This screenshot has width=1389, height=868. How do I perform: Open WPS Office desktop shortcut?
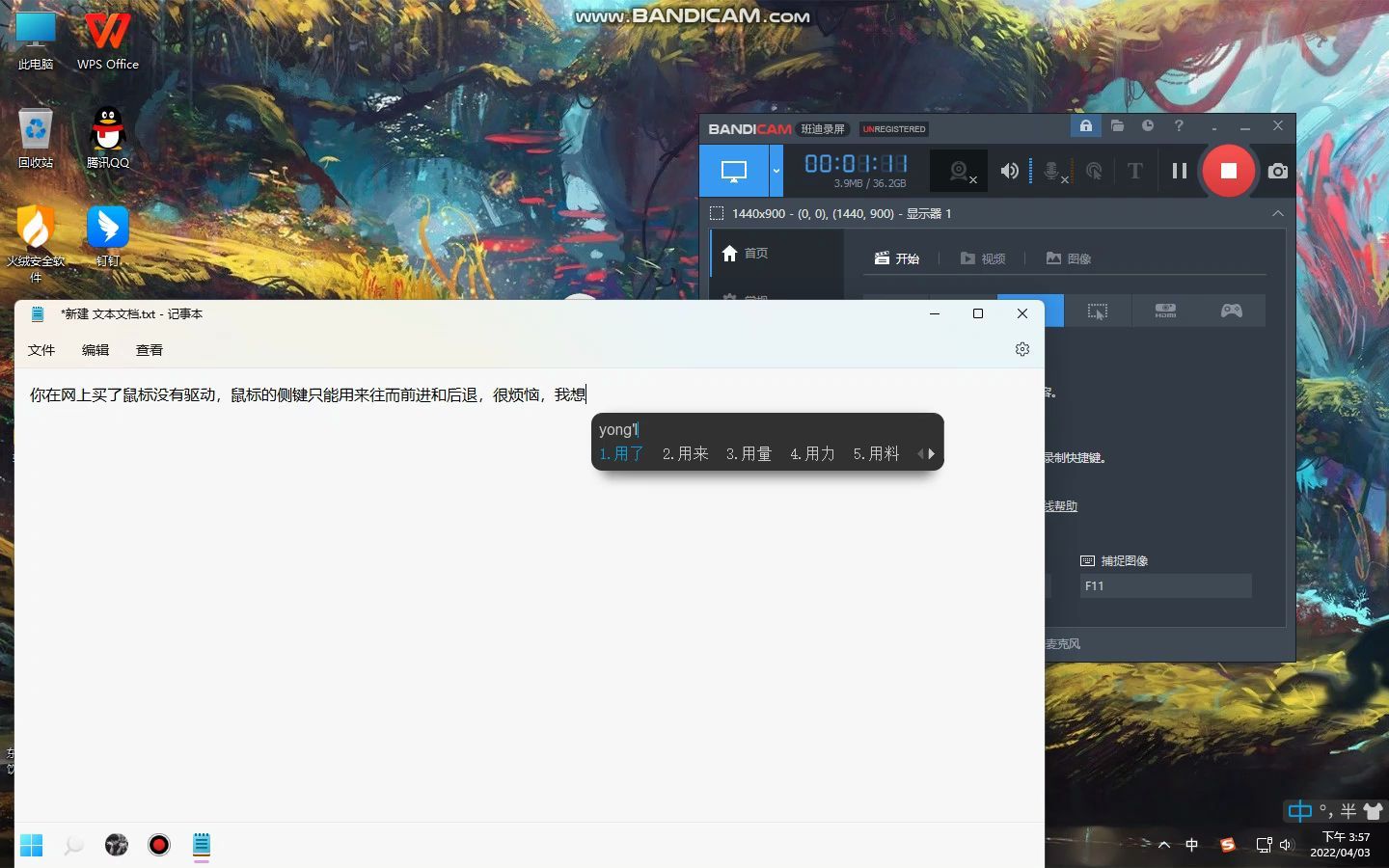pyautogui.click(x=108, y=41)
